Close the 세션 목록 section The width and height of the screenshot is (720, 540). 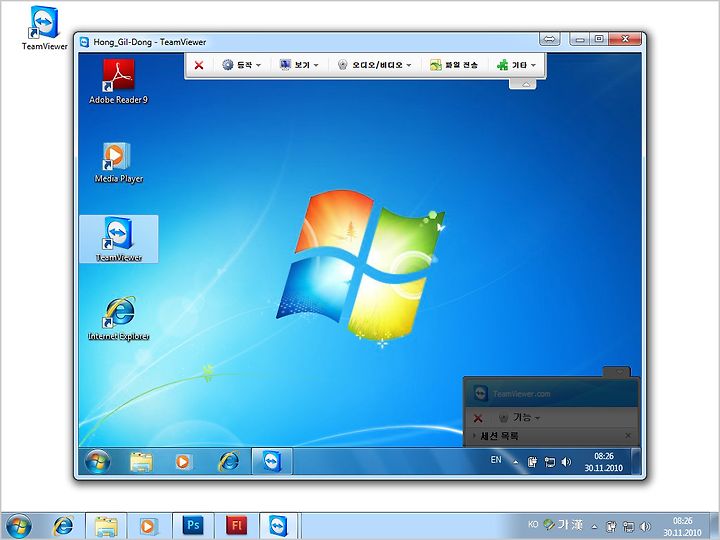[x=628, y=435]
